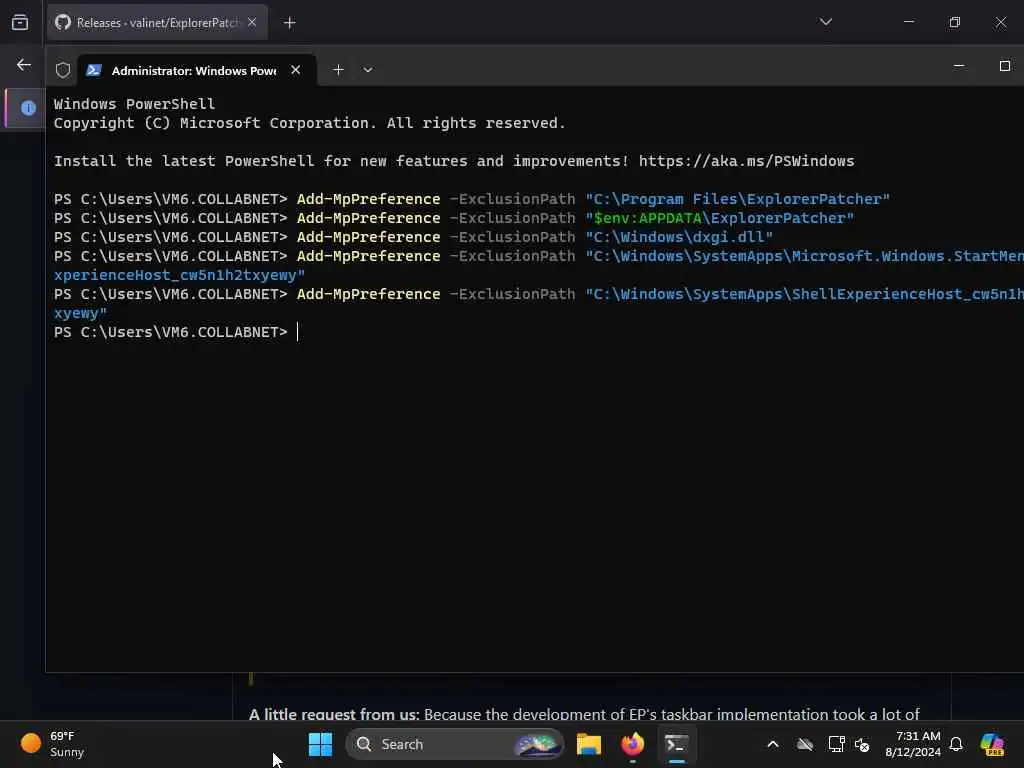Close the Releases ExplorerPatcher browser tab
The image size is (1024, 768).
click(x=252, y=22)
